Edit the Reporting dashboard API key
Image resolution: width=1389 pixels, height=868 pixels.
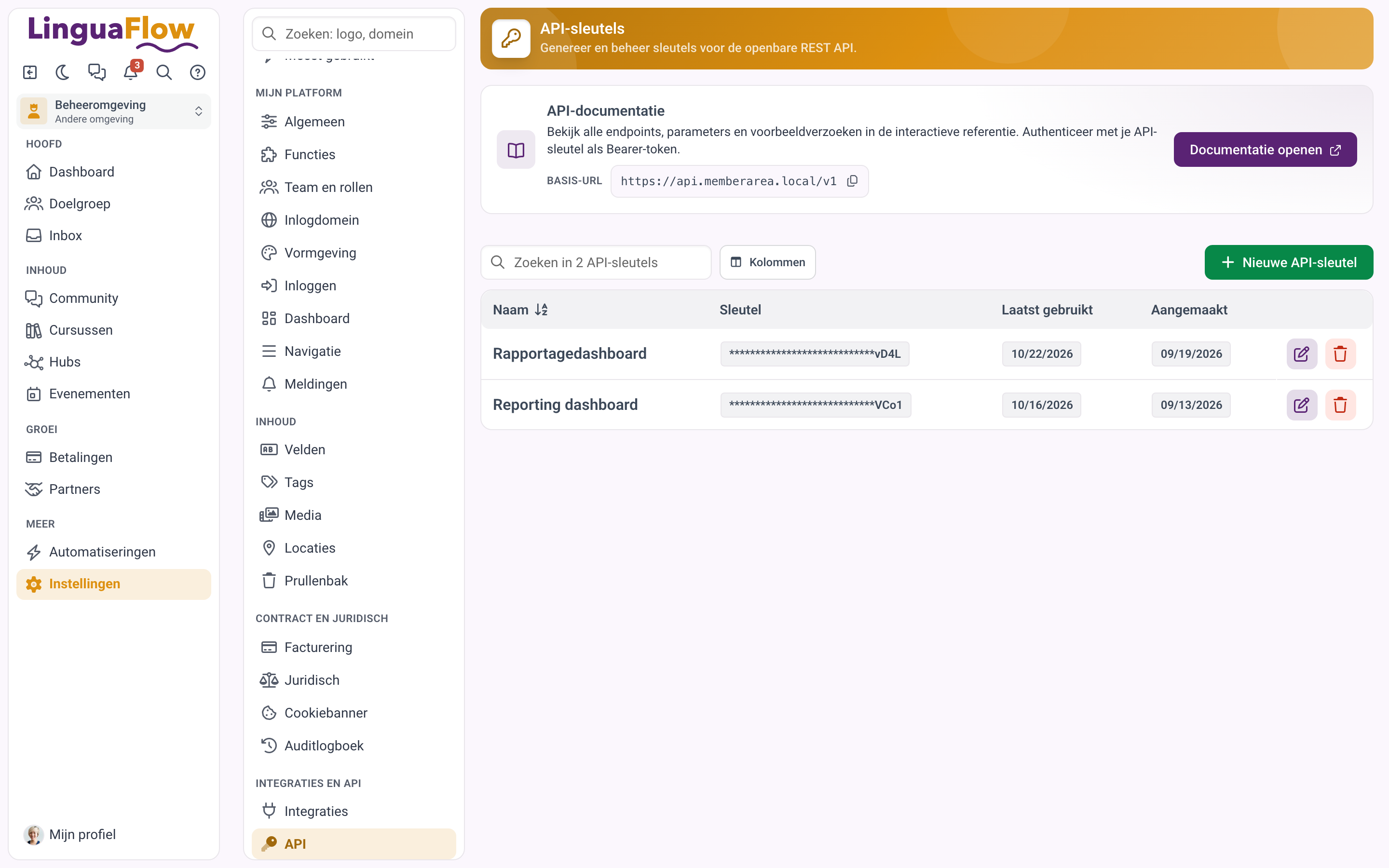coord(1301,405)
